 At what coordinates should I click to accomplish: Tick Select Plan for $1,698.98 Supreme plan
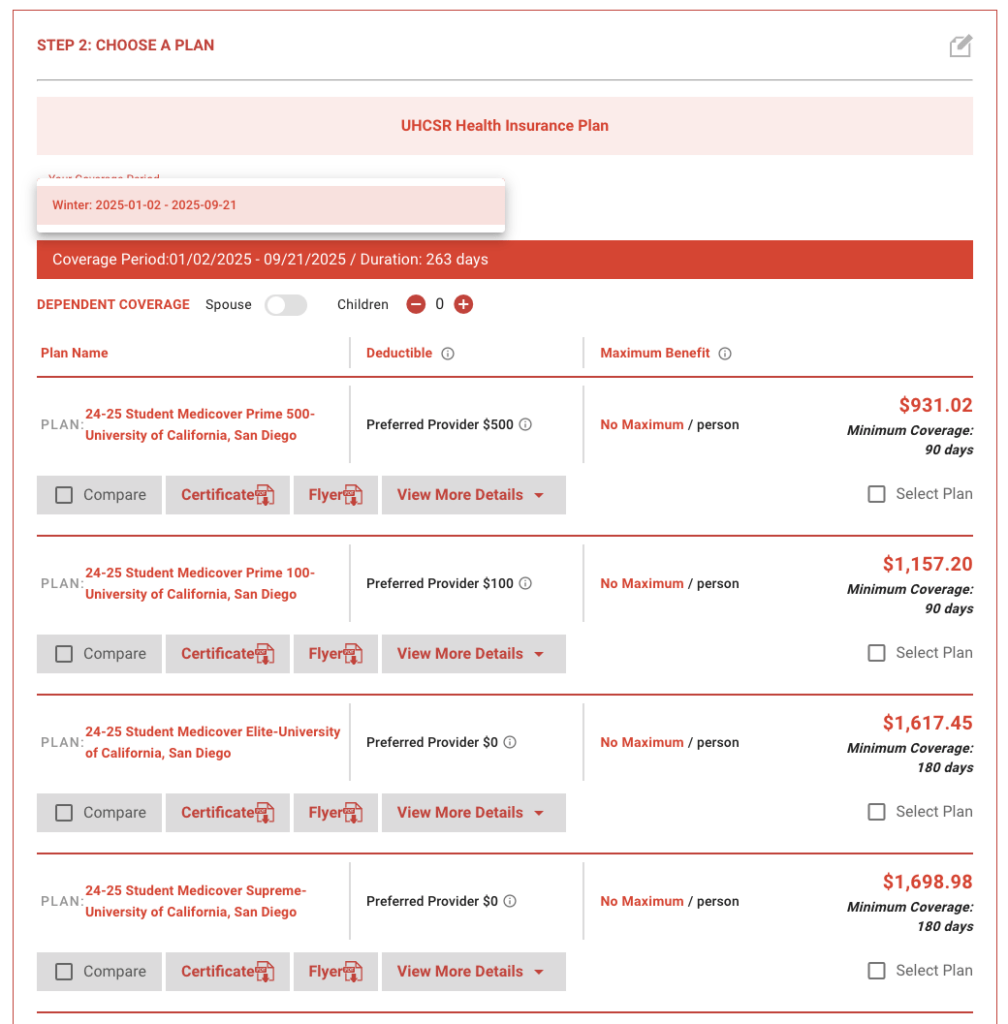[x=876, y=970]
